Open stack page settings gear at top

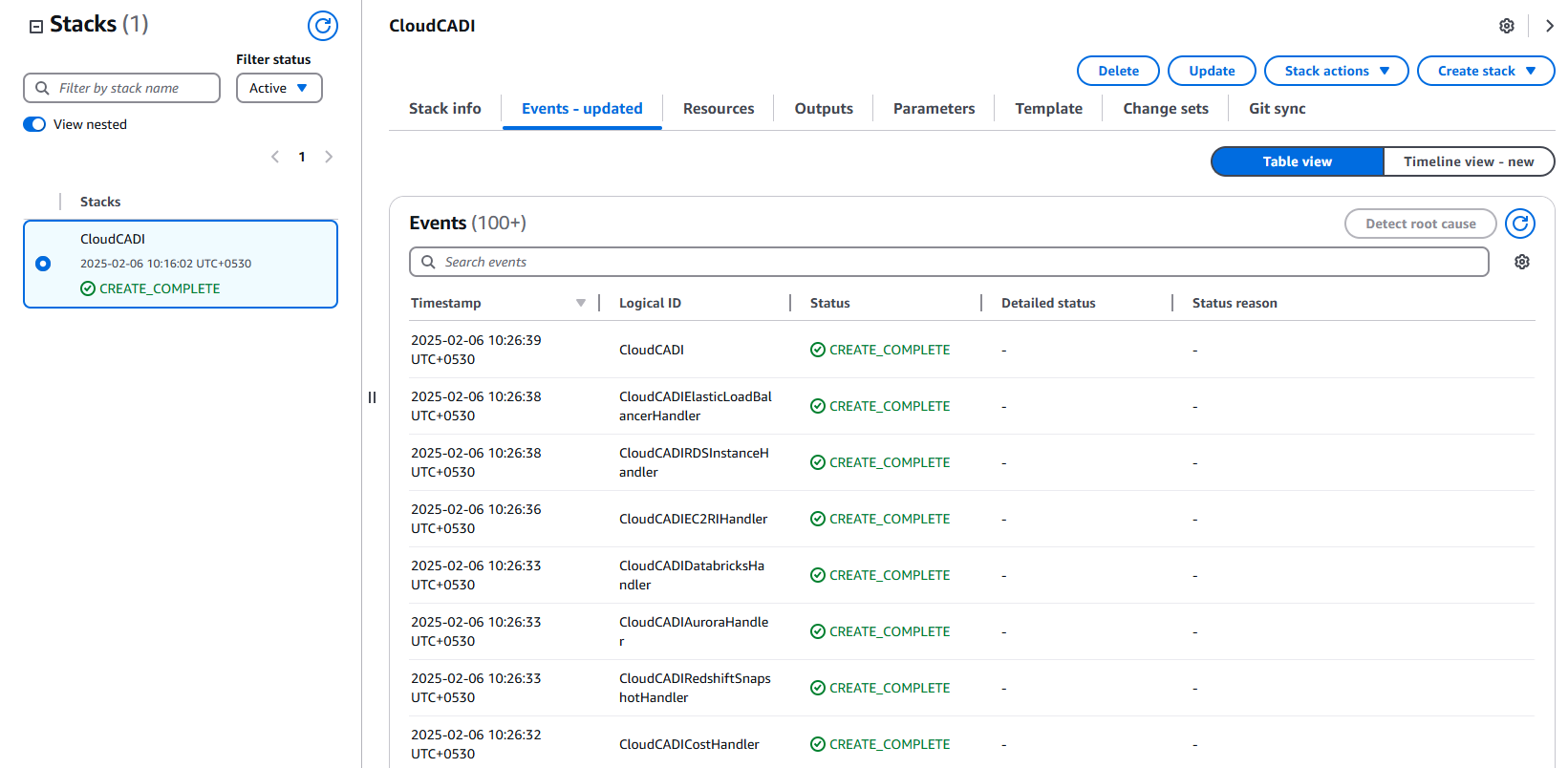tap(1507, 26)
